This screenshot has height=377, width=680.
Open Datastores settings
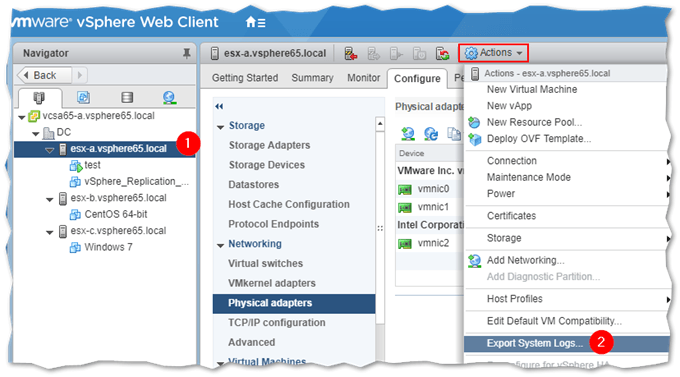[254, 185]
